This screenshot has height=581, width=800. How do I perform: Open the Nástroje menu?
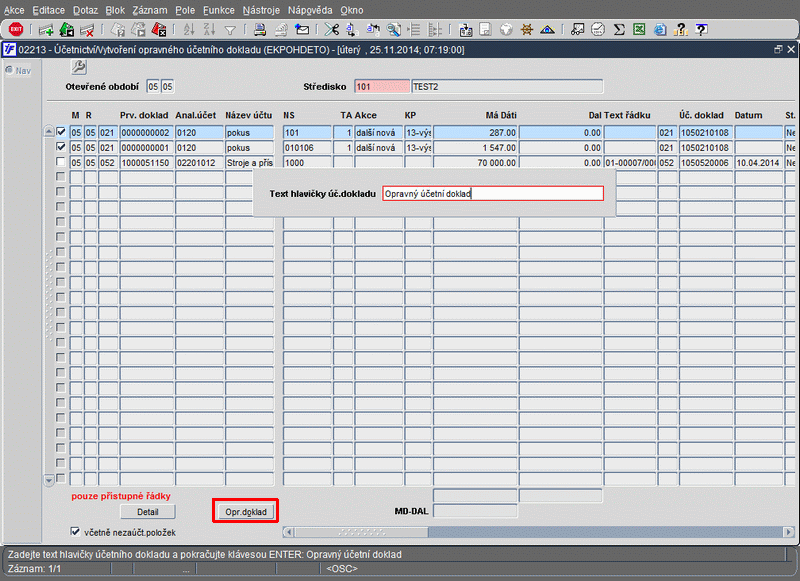[x=261, y=10]
